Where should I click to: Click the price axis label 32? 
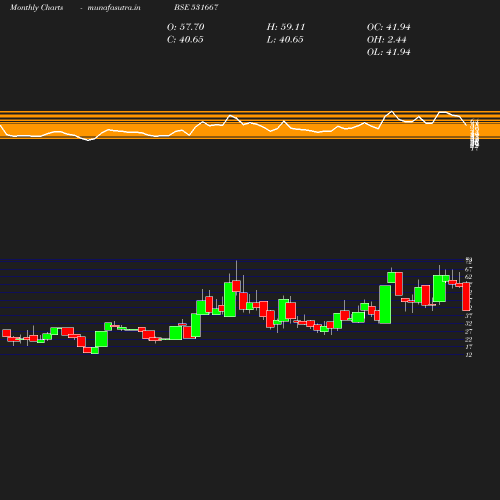pyautogui.click(x=469, y=323)
